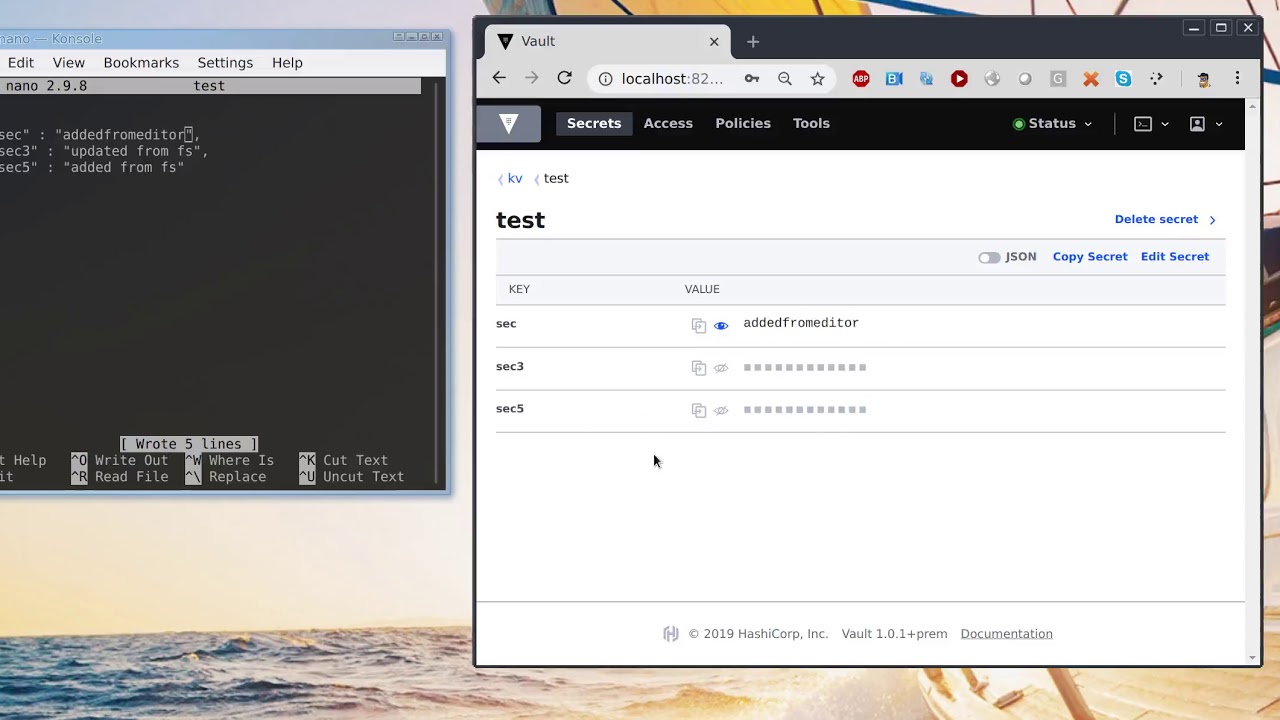Expand the Status dropdown
This screenshot has height=720, width=1280.
[1052, 123]
